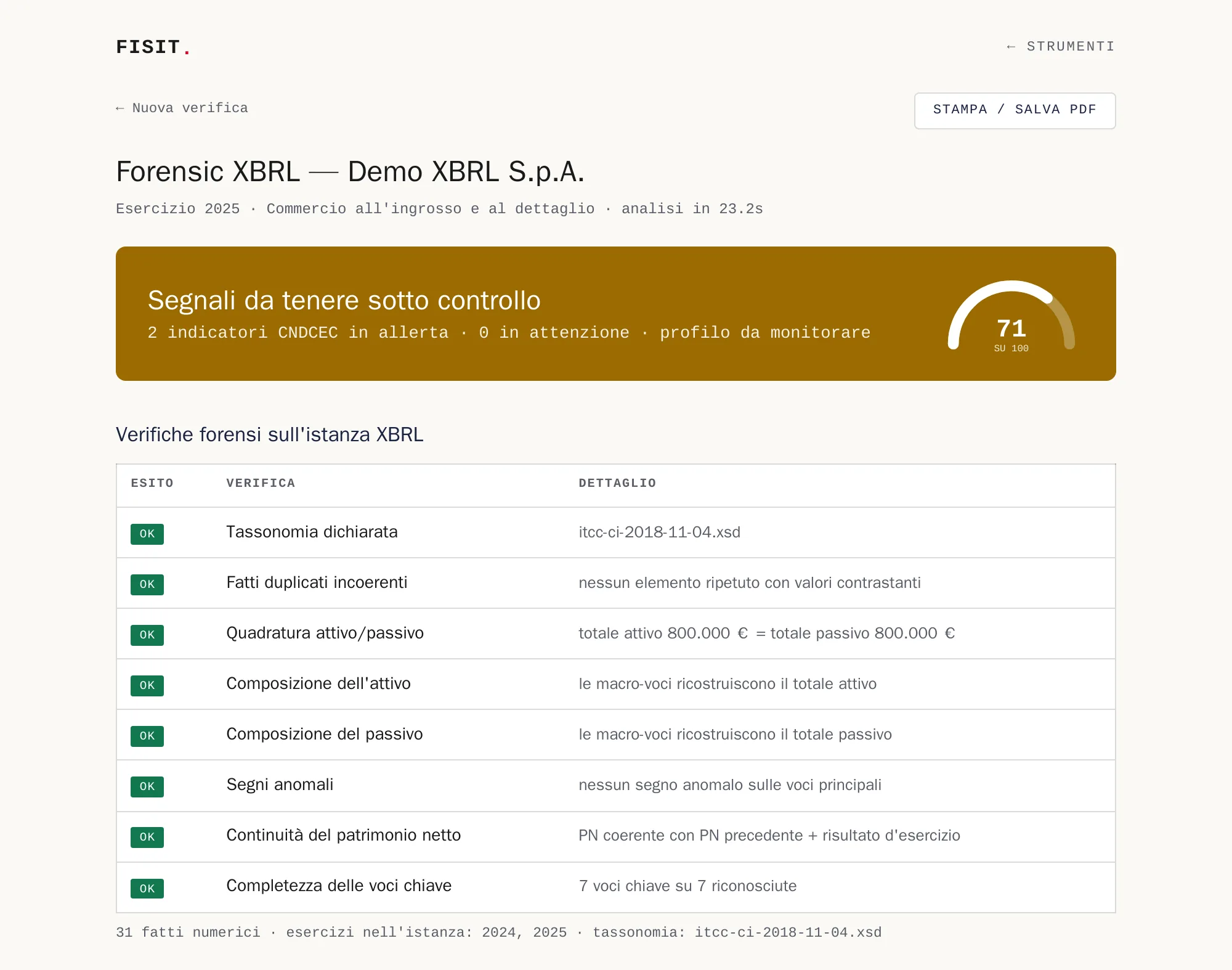Select Continuità del patrimonio netto label
The image size is (1232, 970).
[x=343, y=835]
